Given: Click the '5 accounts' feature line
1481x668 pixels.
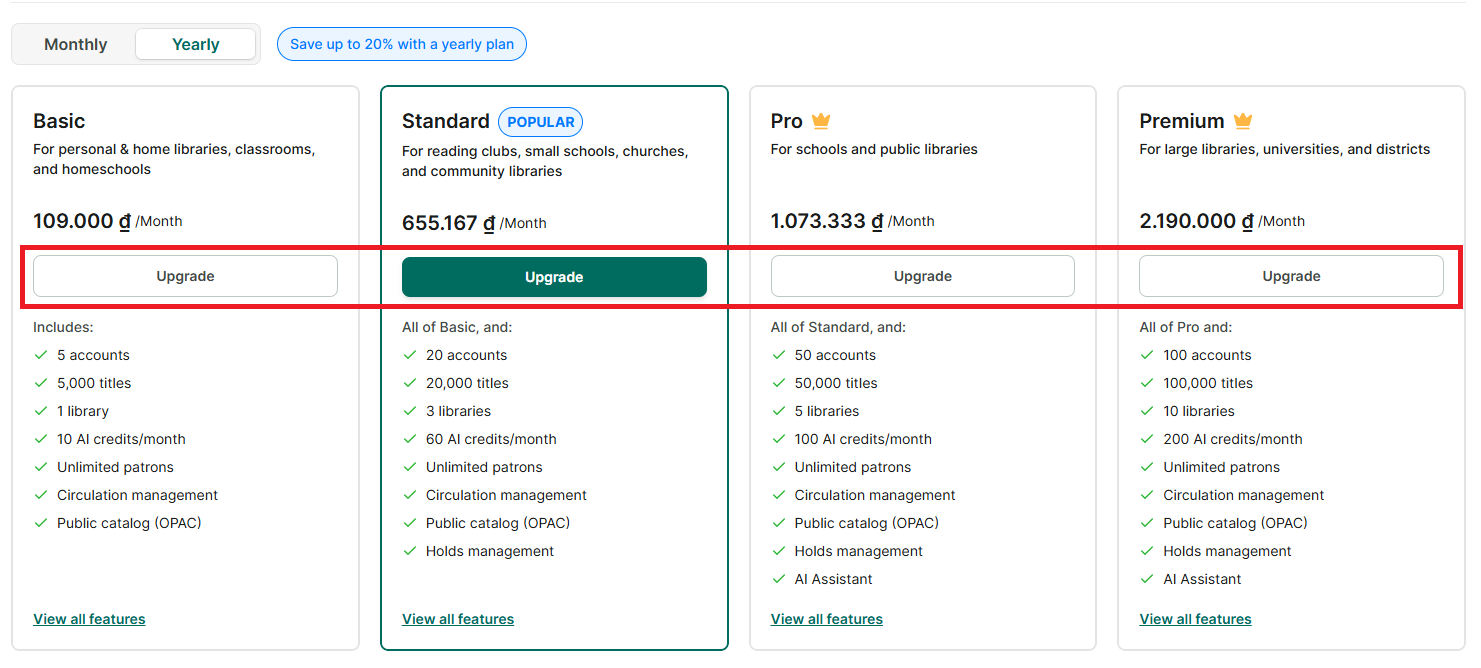Looking at the screenshot, I should tap(93, 355).
